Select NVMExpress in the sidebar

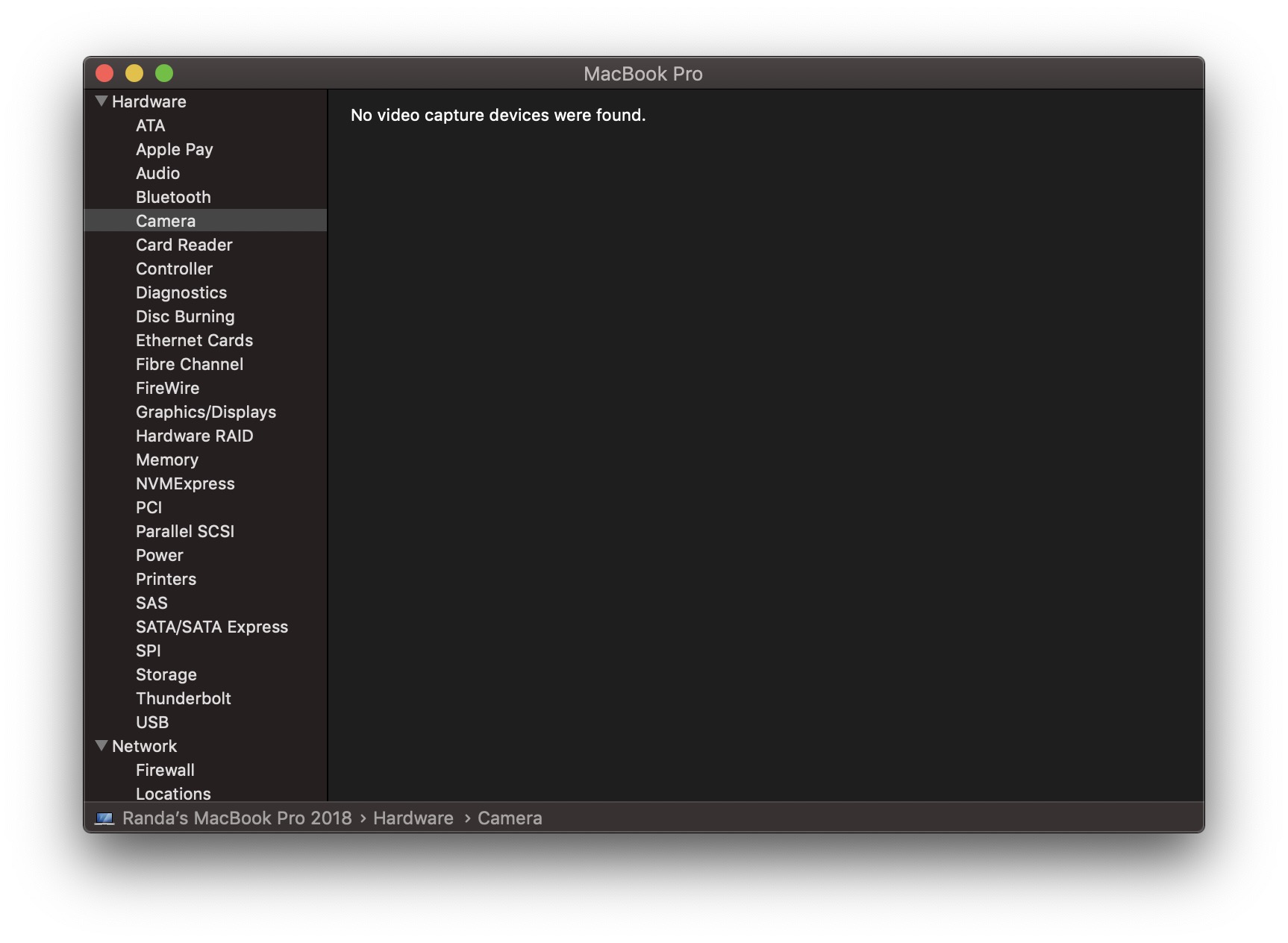pyautogui.click(x=185, y=483)
